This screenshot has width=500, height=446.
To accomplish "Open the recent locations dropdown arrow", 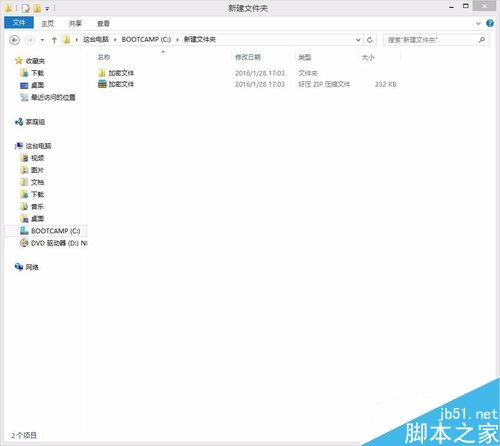I will 42,40.
